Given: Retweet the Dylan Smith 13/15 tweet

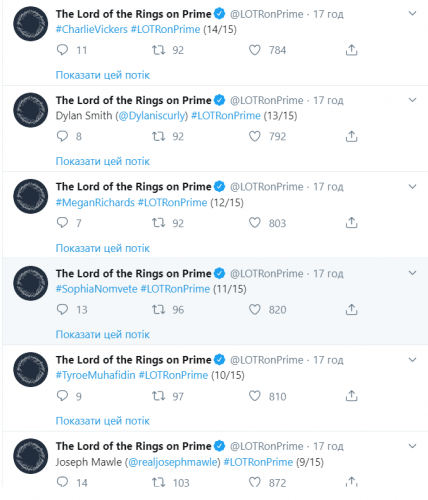Looking at the screenshot, I should point(158,136).
